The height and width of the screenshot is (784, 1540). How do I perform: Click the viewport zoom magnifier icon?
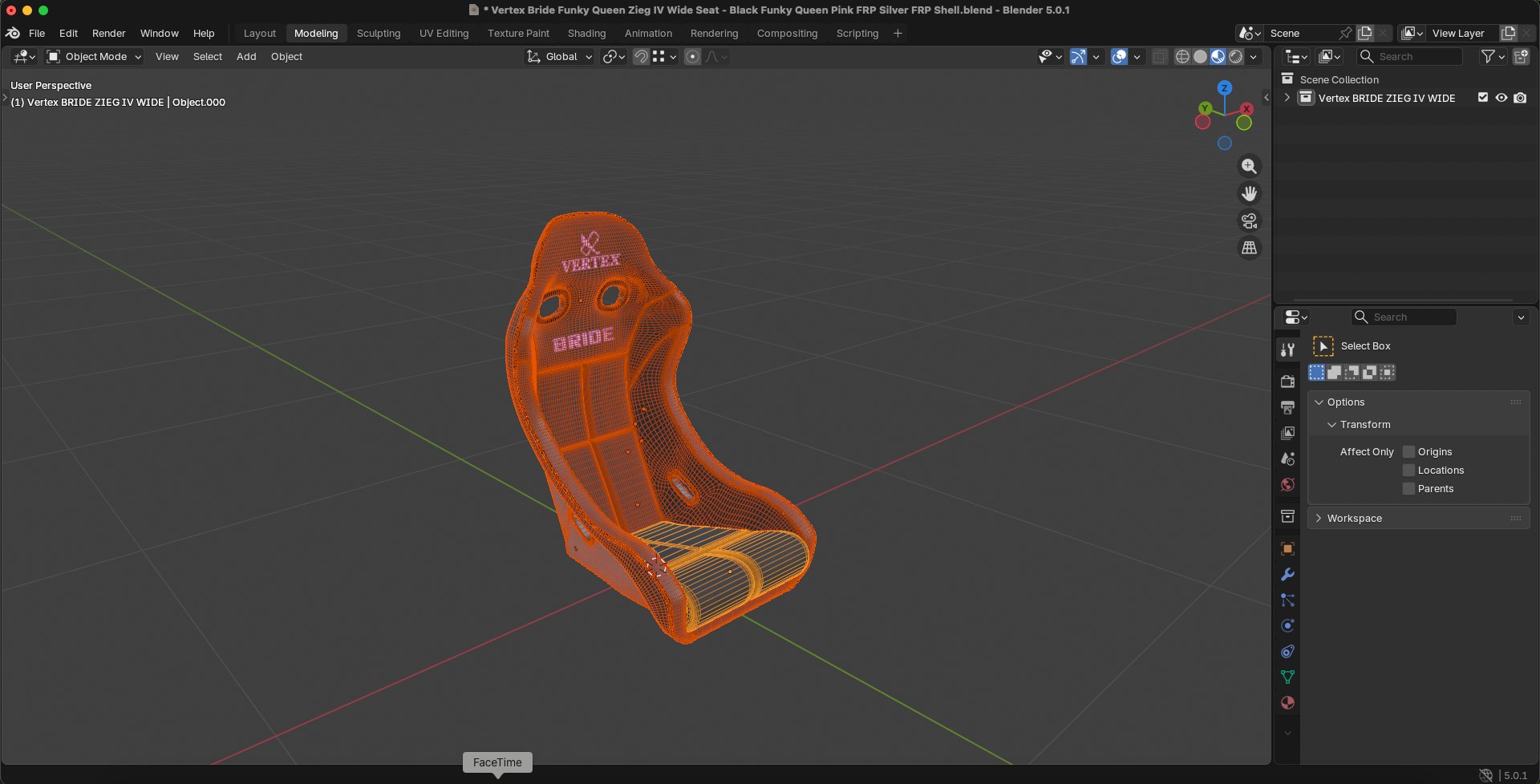pyautogui.click(x=1249, y=166)
